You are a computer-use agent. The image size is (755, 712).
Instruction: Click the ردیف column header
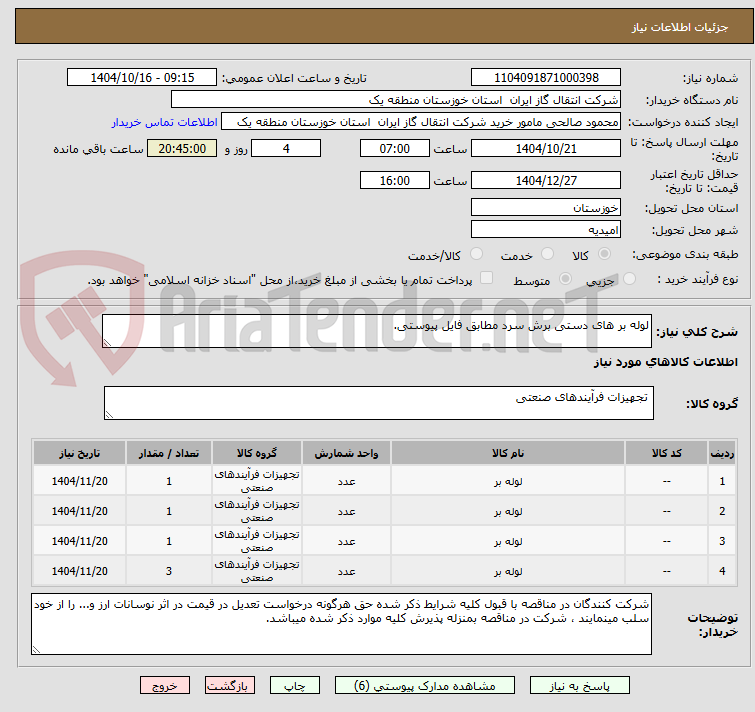(x=722, y=453)
